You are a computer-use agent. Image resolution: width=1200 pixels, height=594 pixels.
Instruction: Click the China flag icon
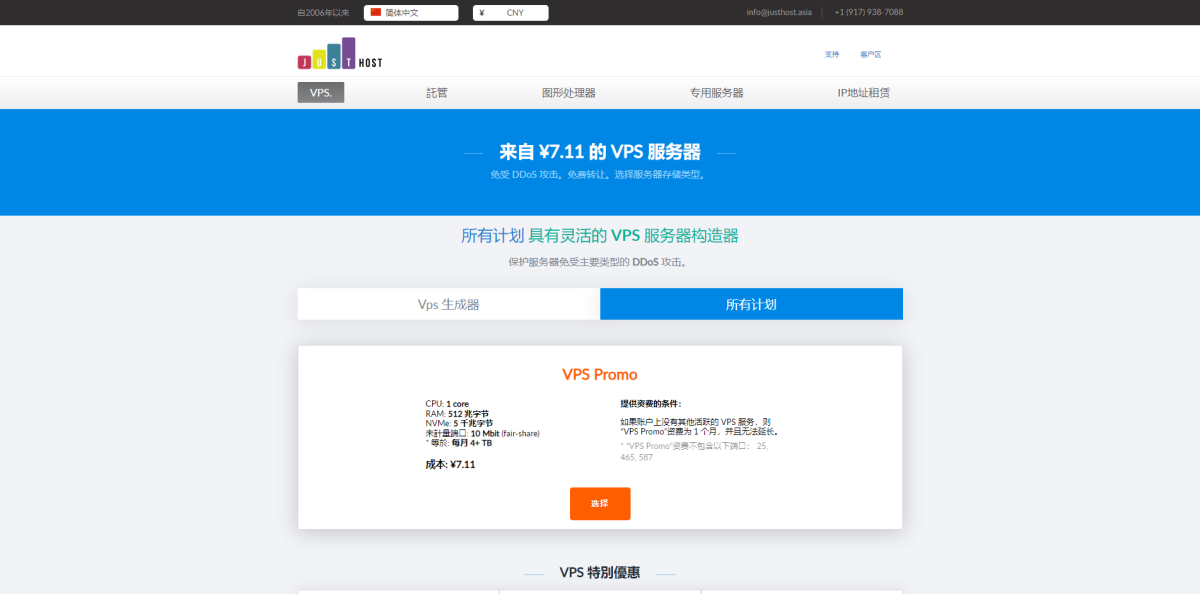376,13
